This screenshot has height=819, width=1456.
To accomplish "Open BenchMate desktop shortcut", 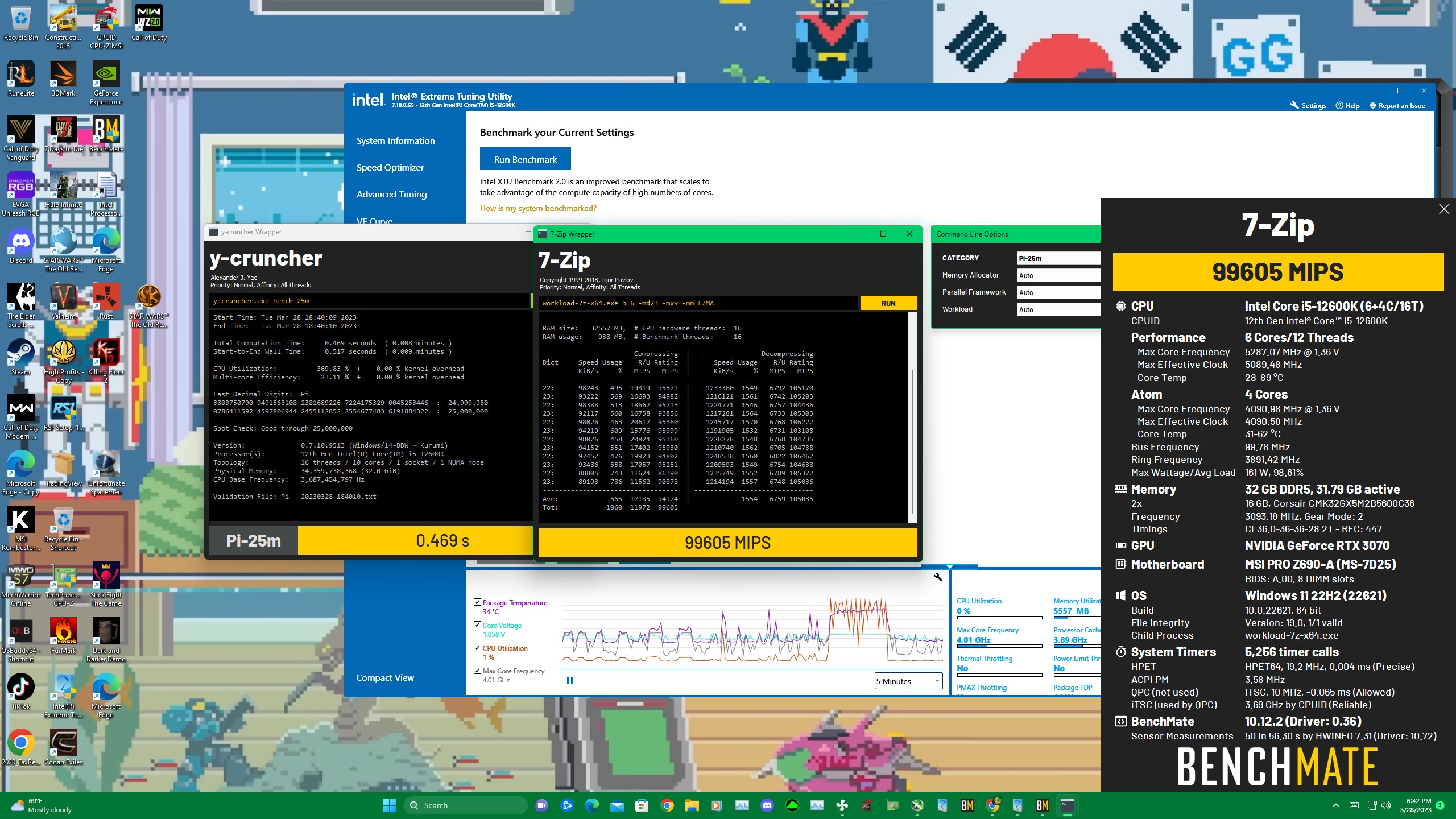I will (106, 134).
